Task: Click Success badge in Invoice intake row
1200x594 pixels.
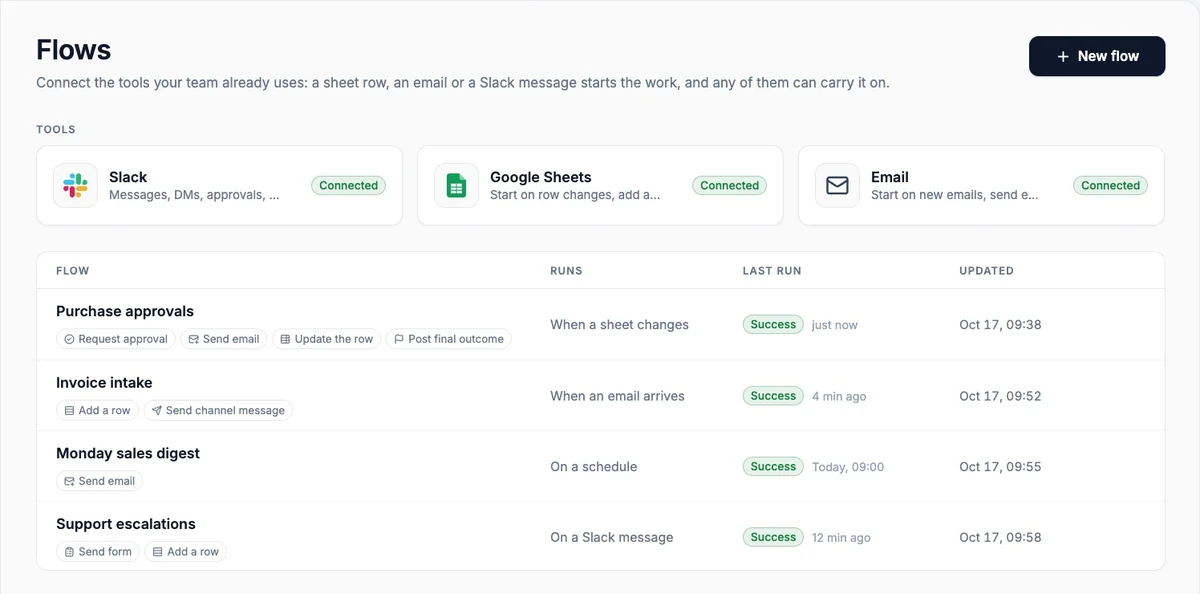Action: pos(773,395)
